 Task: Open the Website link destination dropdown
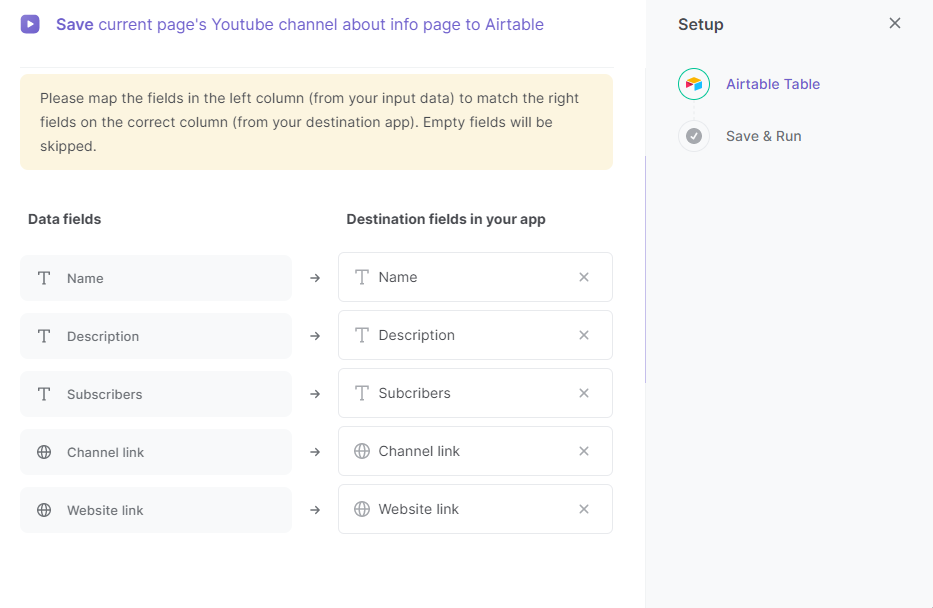click(475, 509)
